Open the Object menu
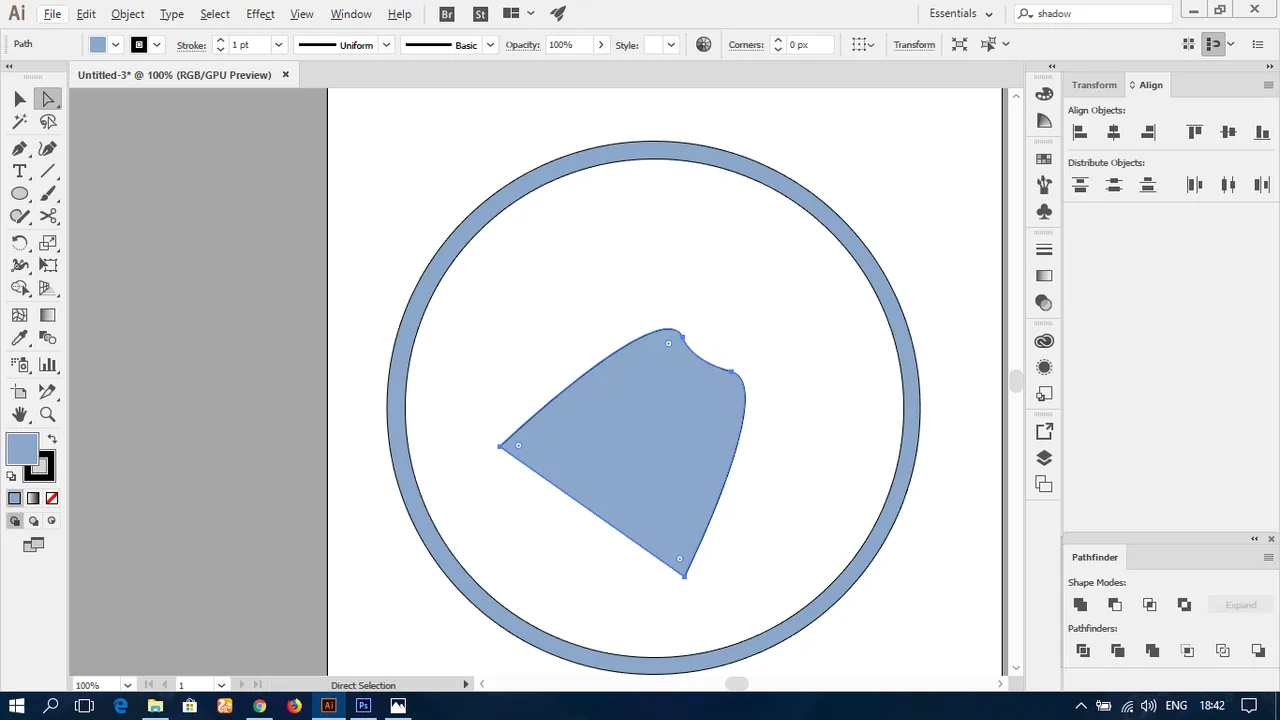Viewport: 1280px width, 720px height. point(128,14)
